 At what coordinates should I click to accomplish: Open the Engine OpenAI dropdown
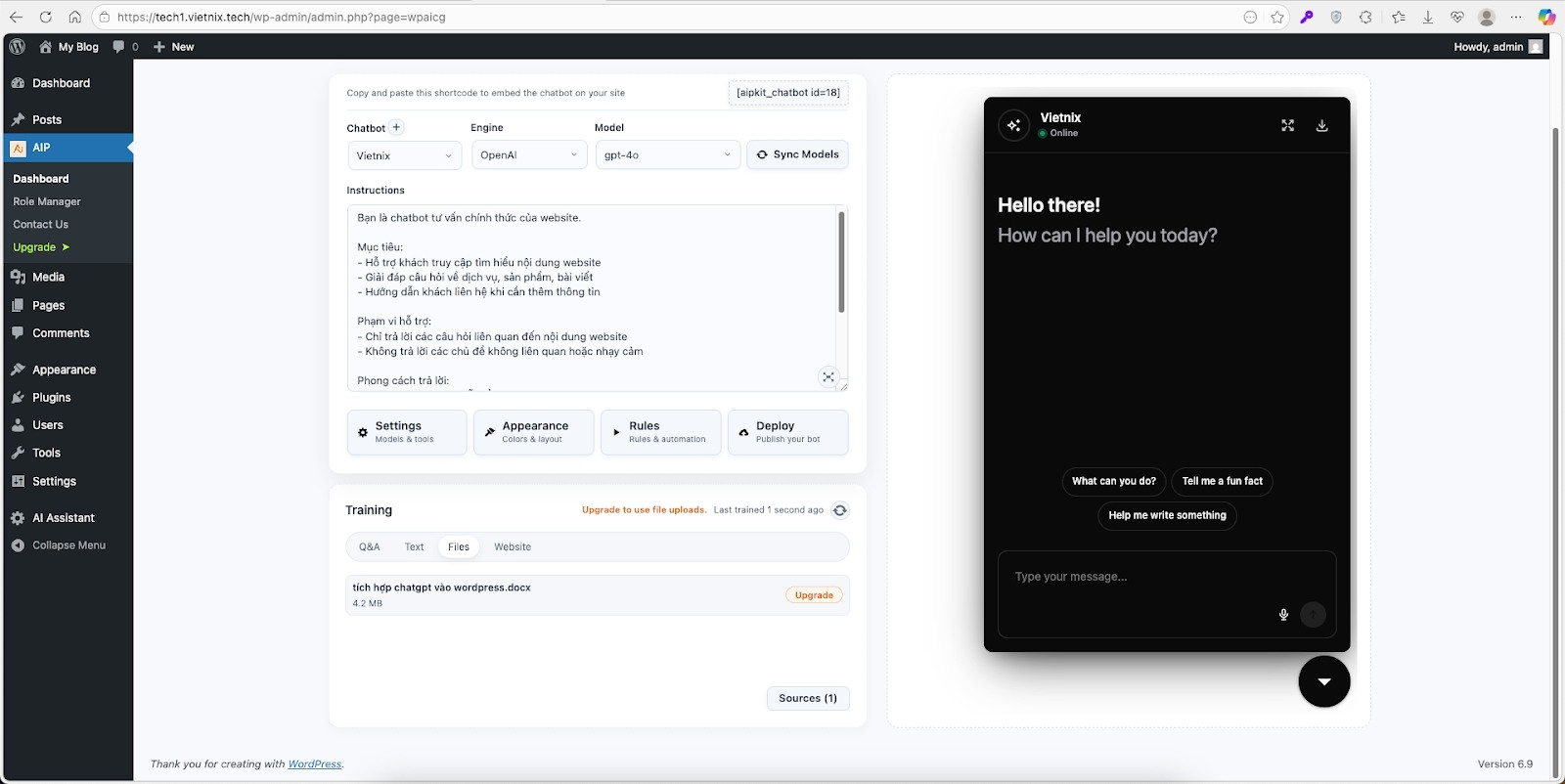pyautogui.click(x=528, y=155)
